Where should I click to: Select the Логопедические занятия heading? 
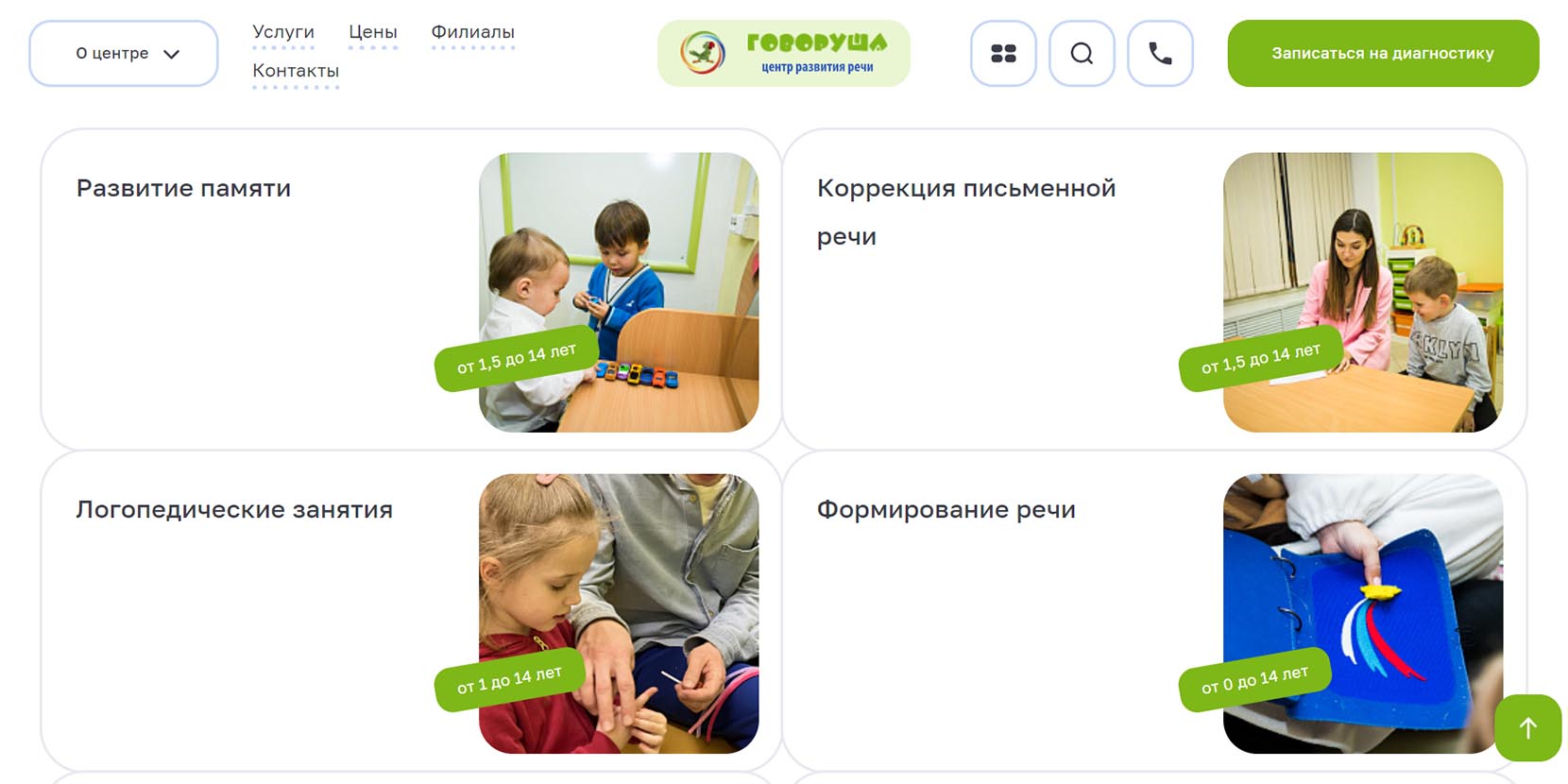point(234,510)
